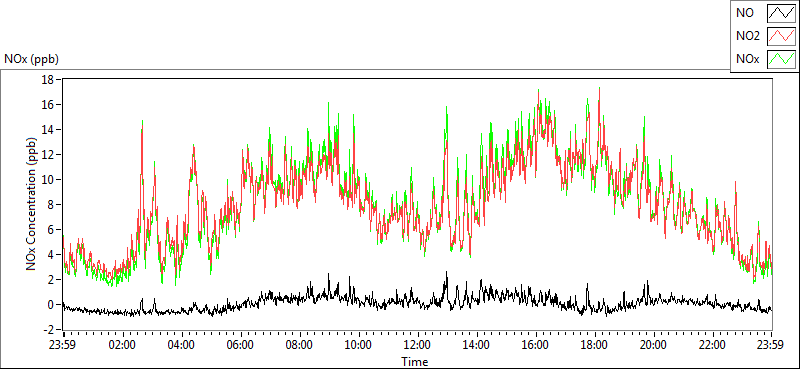Click the 06:00 time axis marker

point(240,345)
